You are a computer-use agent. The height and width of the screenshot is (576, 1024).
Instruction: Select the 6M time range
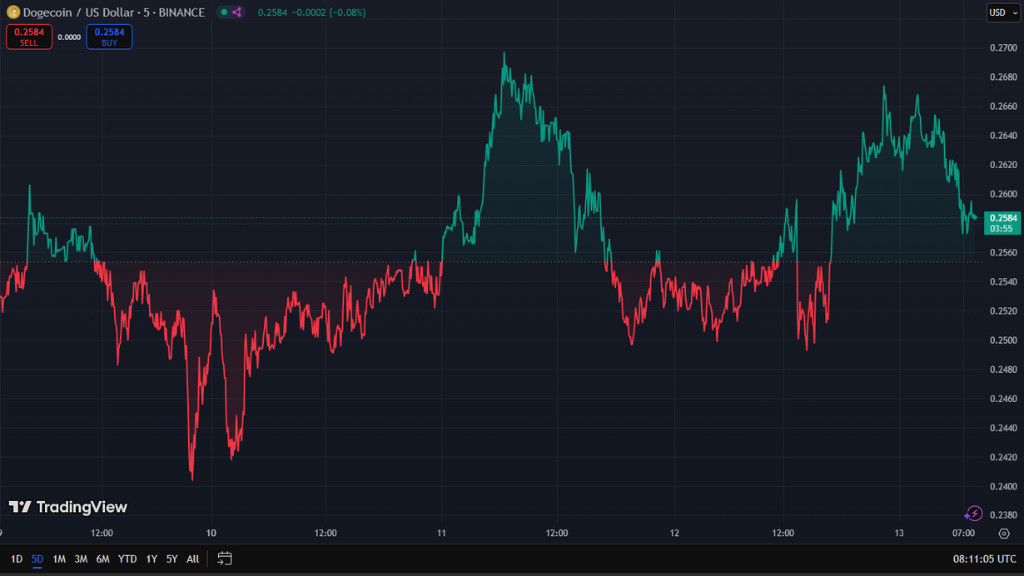[x=103, y=559]
